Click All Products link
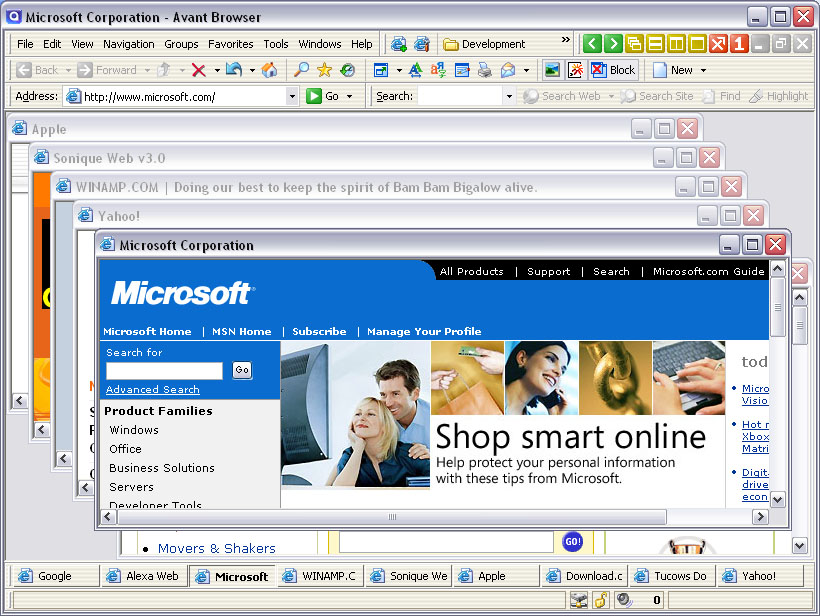820x616 pixels. (x=471, y=271)
